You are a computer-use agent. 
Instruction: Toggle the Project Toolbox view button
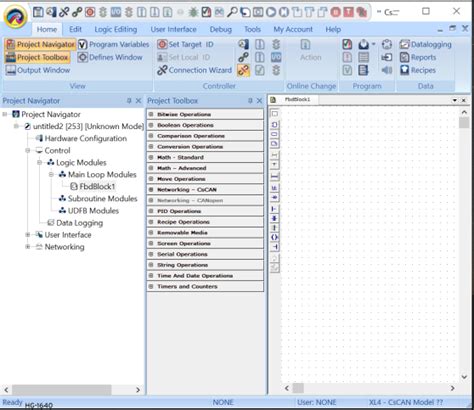coord(37,57)
